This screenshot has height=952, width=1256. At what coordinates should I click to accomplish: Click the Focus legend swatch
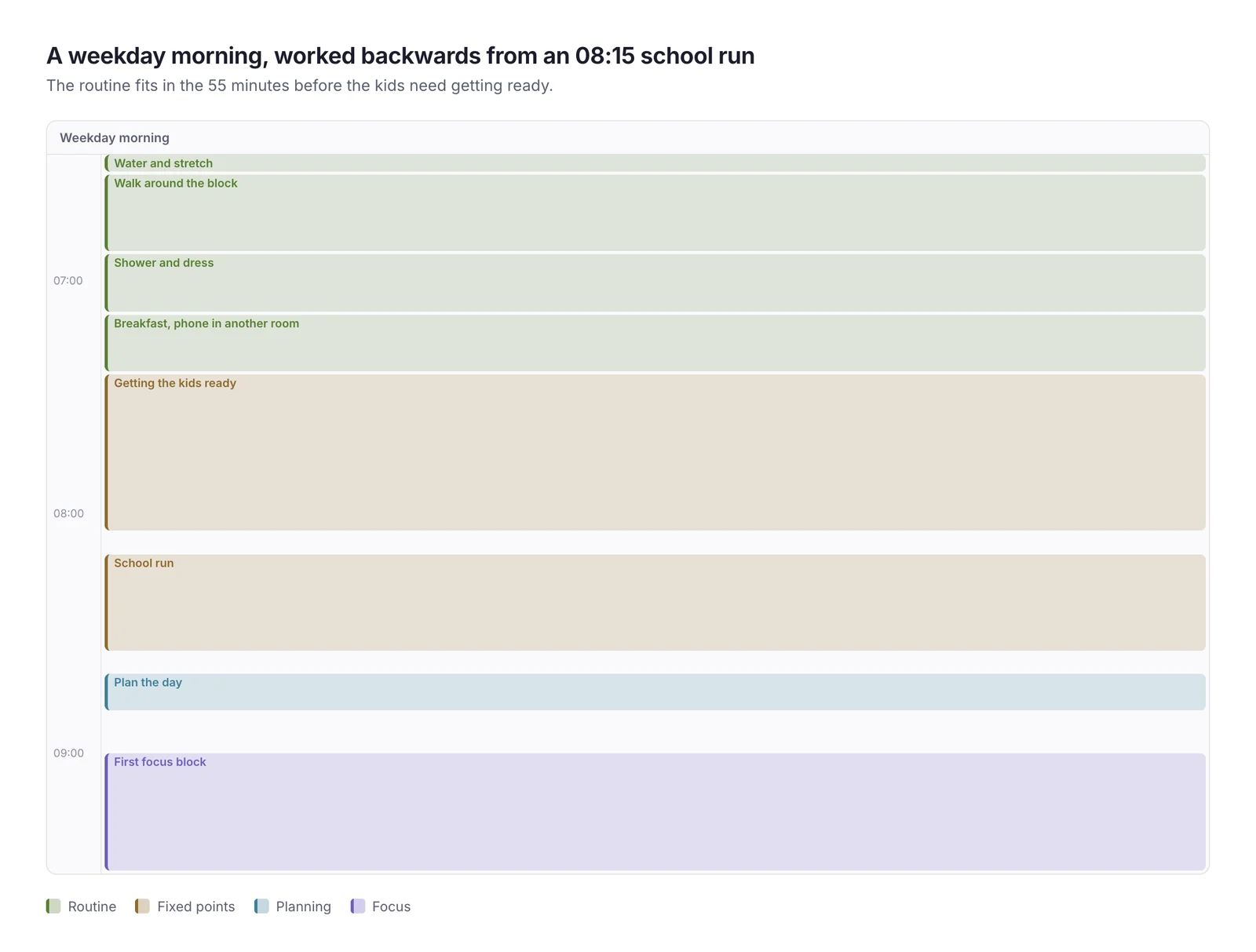click(358, 906)
